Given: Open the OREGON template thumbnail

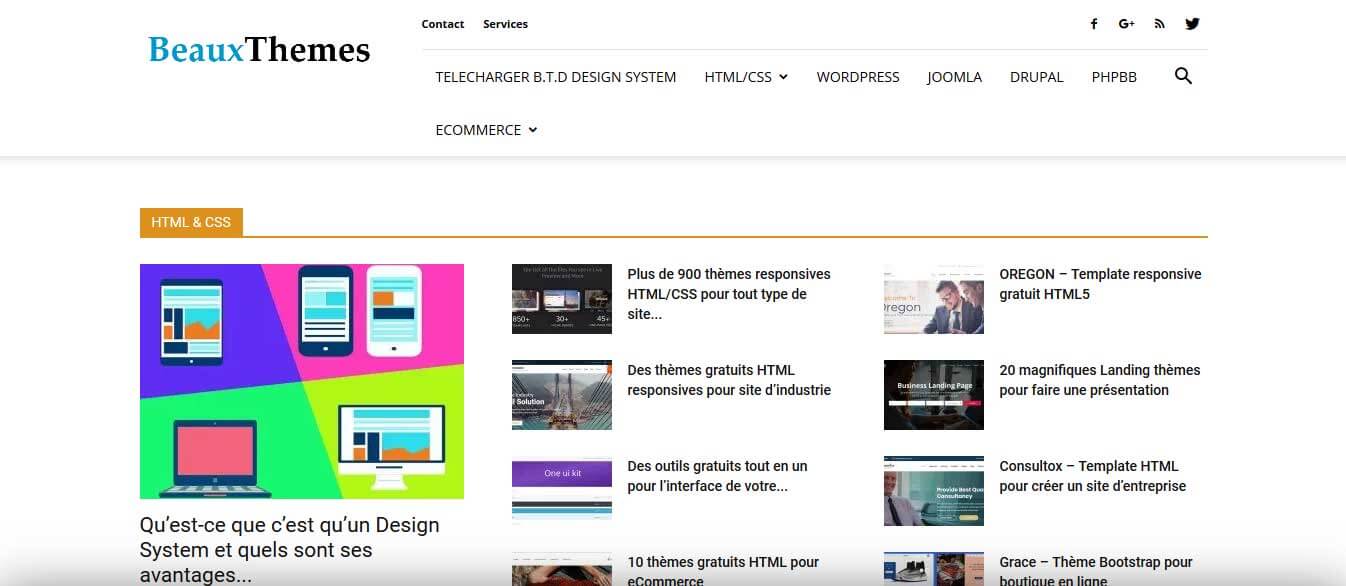Looking at the screenshot, I should (x=933, y=299).
